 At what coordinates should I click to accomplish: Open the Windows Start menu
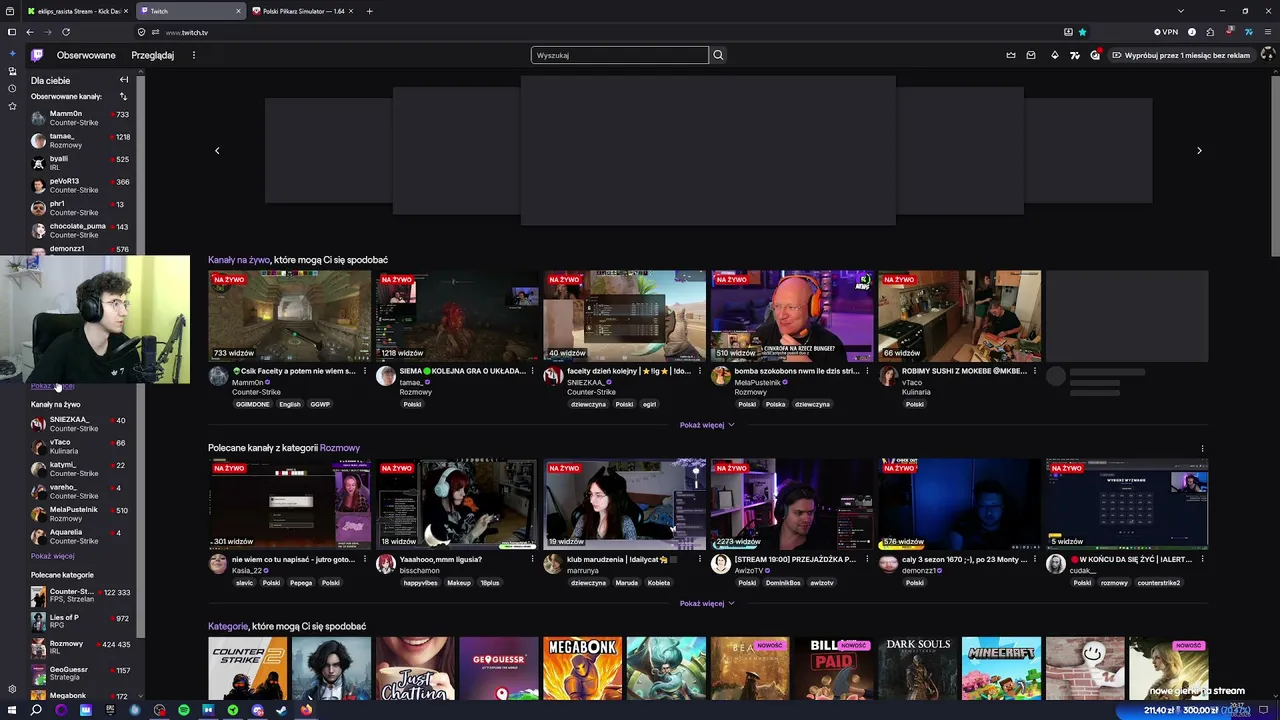11,710
